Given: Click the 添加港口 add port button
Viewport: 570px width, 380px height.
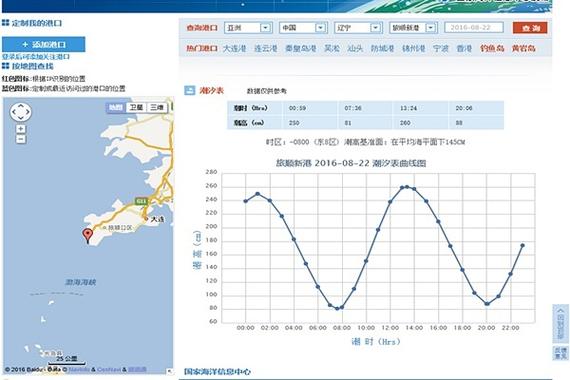Looking at the screenshot, I should (44, 44).
